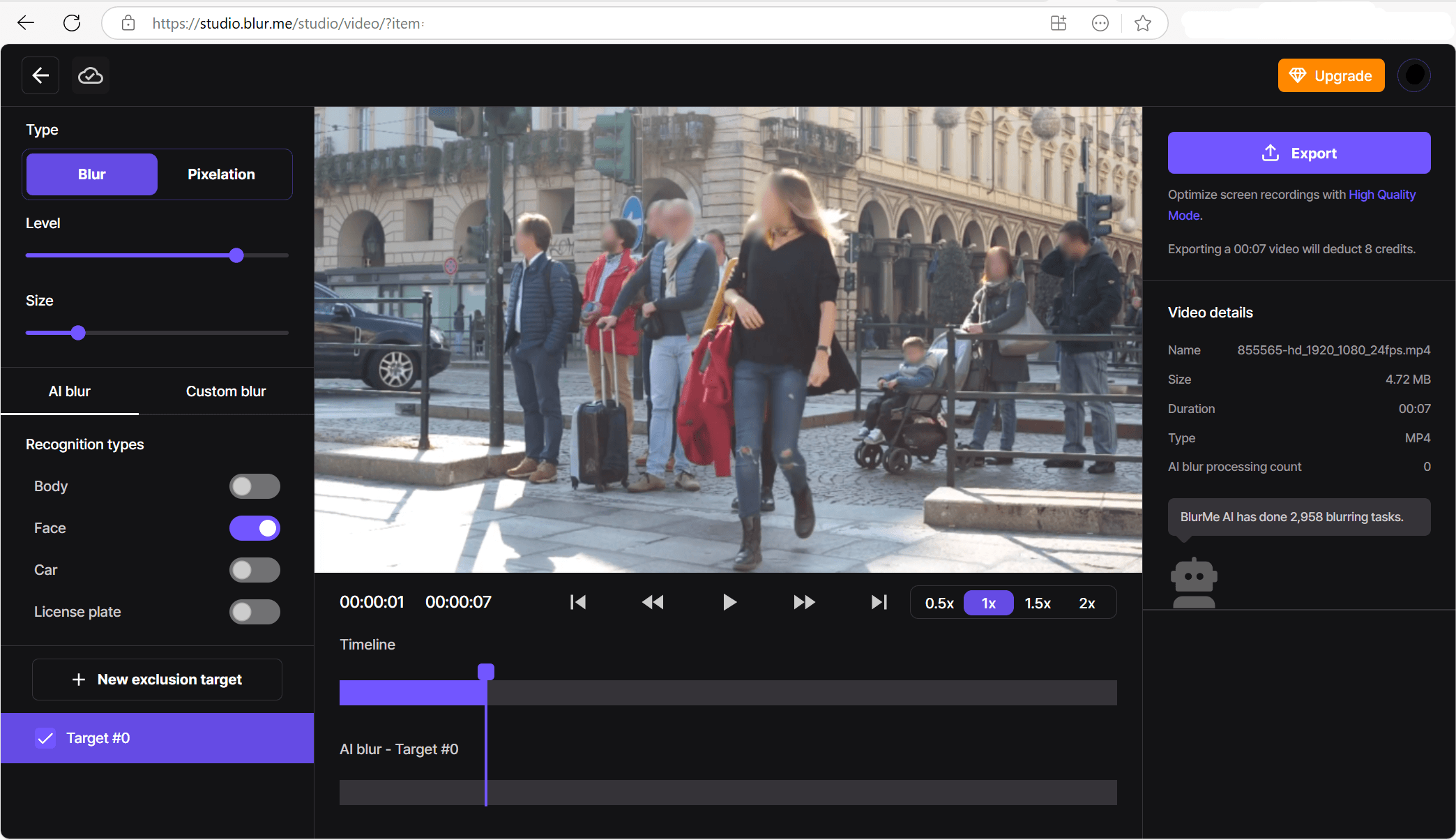This screenshot has width=1456, height=840.
Task: Switch to Pixelation type
Action: pyautogui.click(x=221, y=174)
